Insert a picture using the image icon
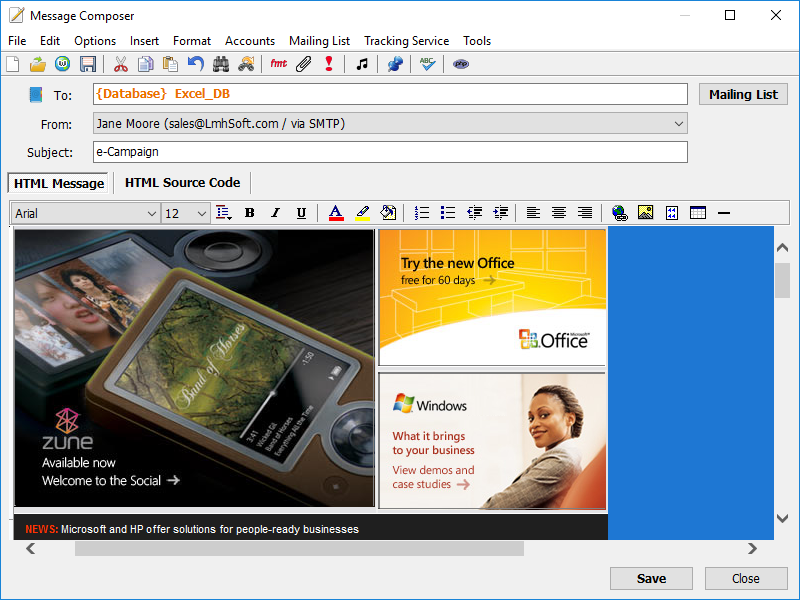 645,213
